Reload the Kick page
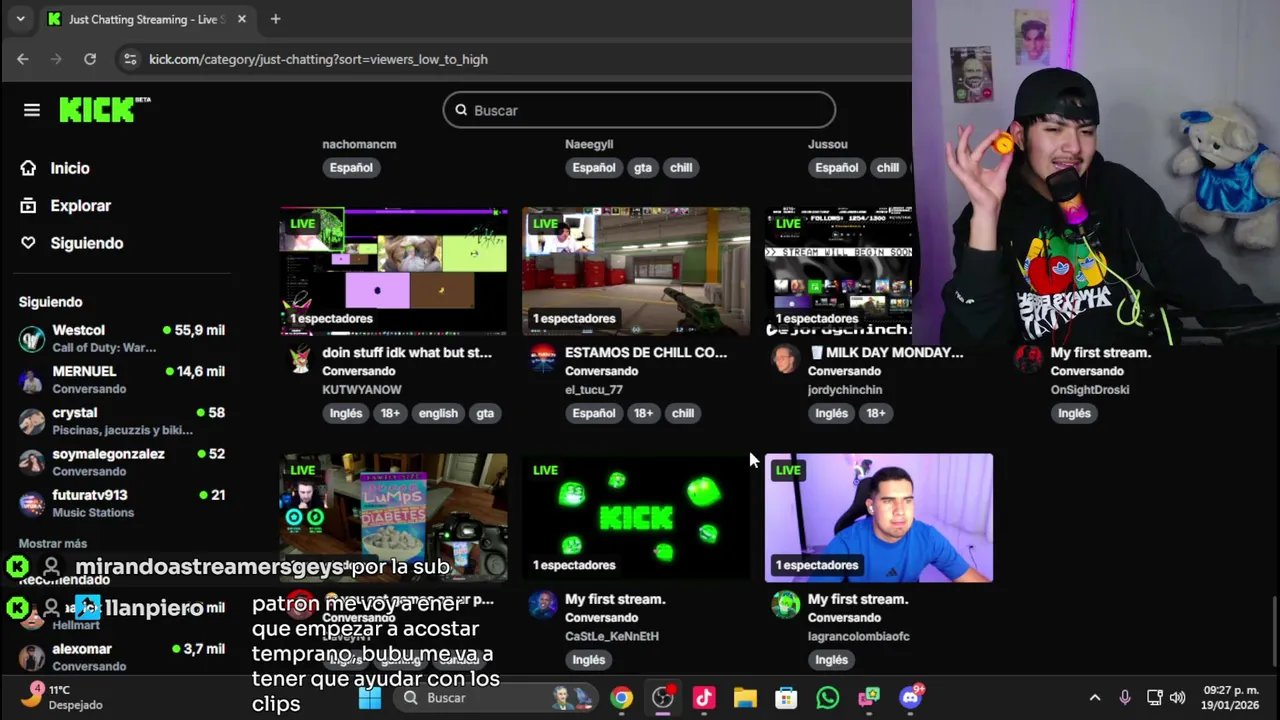Image resolution: width=1280 pixels, height=720 pixels. [x=90, y=59]
